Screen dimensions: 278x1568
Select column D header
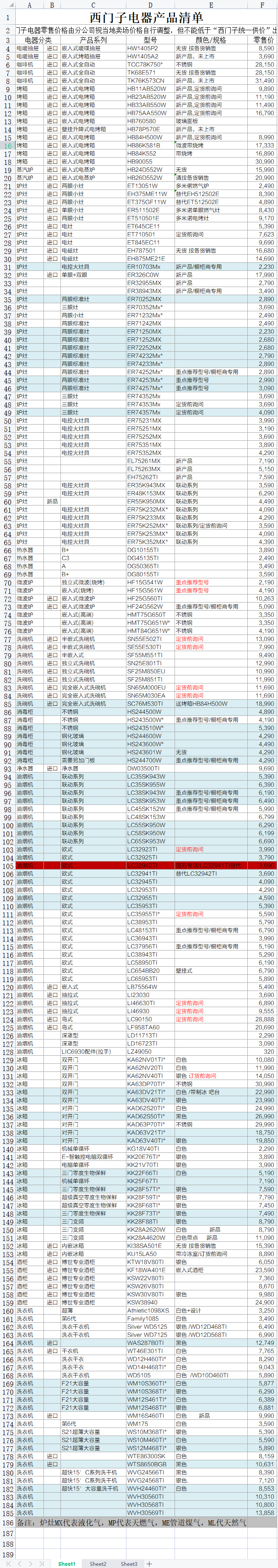pyautogui.click(x=150, y=5)
